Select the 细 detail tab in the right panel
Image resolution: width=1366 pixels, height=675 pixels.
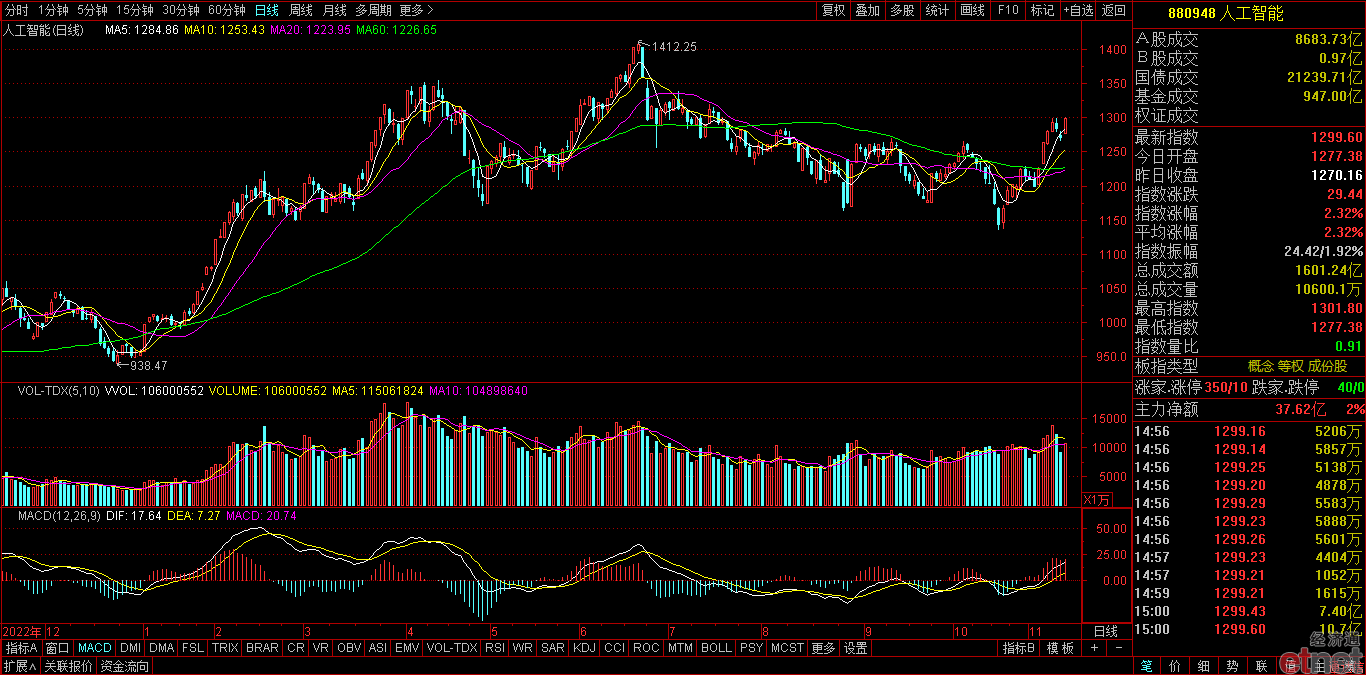[1204, 666]
